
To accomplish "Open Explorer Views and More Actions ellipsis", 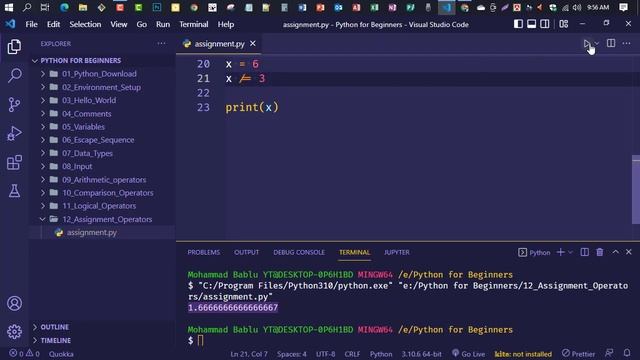I will click(x=162, y=43).
